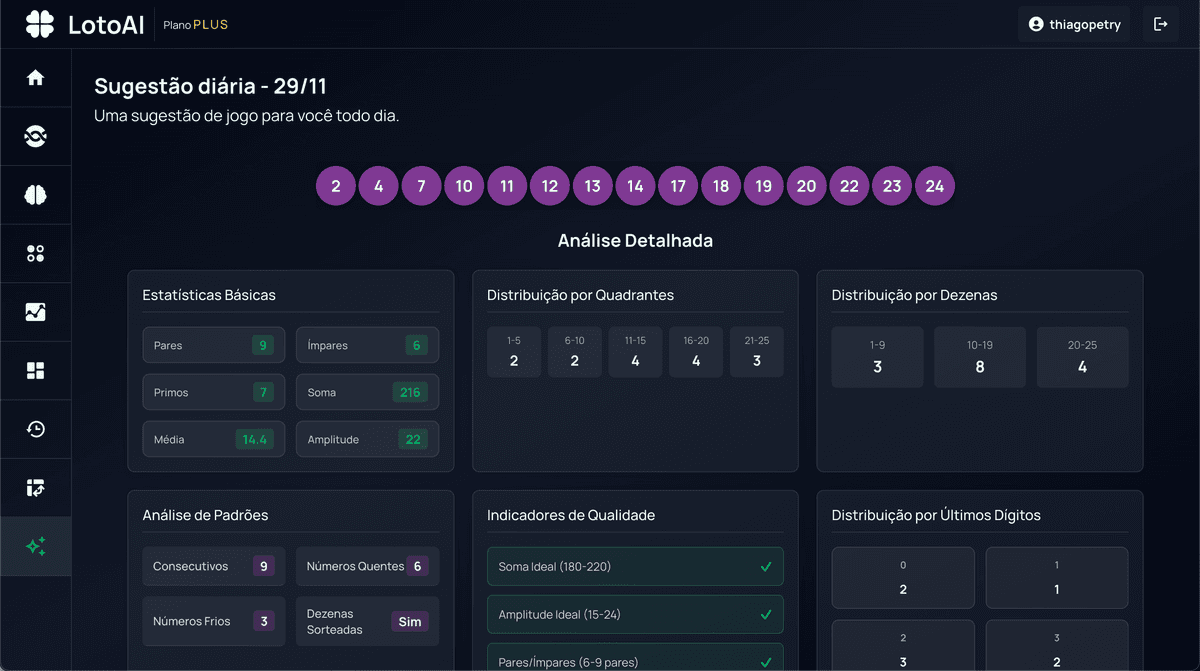Click the Pares statistic box

[214, 345]
